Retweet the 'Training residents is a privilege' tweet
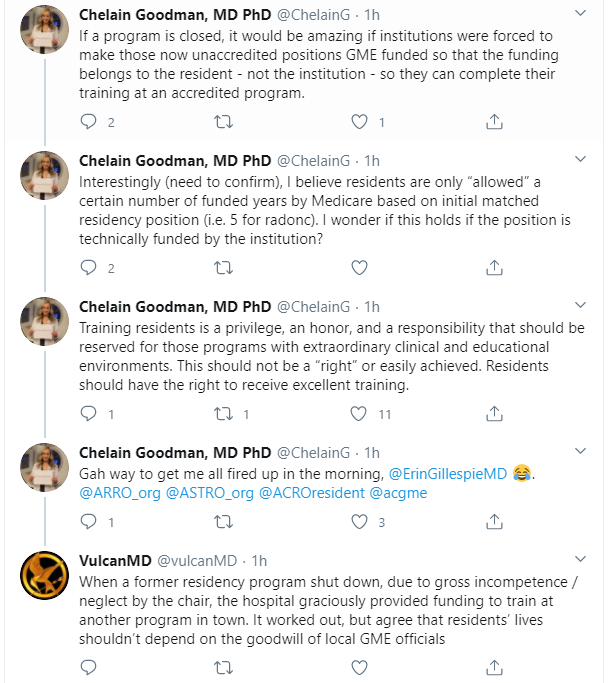The width and height of the screenshot is (609, 683). [x=224, y=414]
